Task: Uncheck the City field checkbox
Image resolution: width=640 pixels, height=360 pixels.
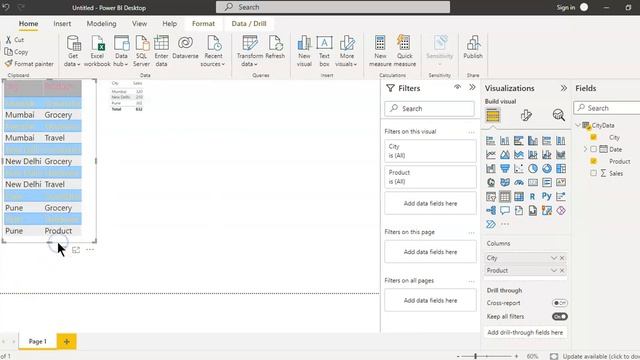Action: (593, 137)
